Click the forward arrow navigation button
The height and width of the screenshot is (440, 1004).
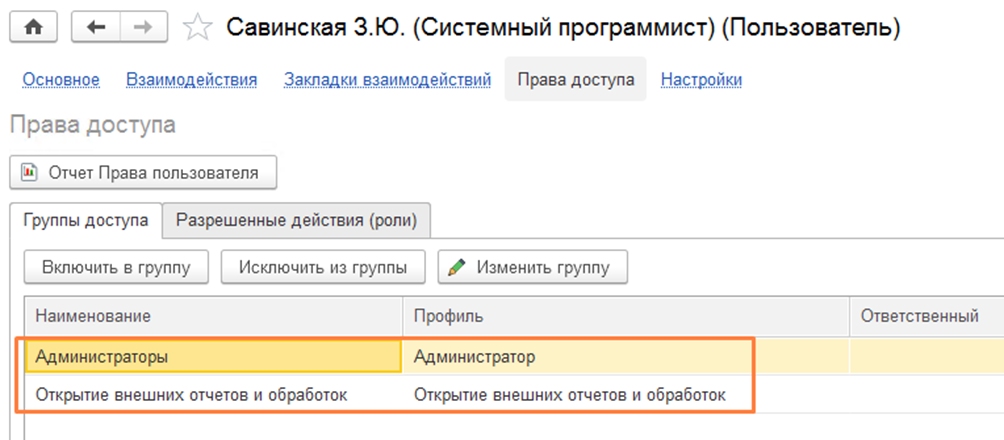[142, 28]
